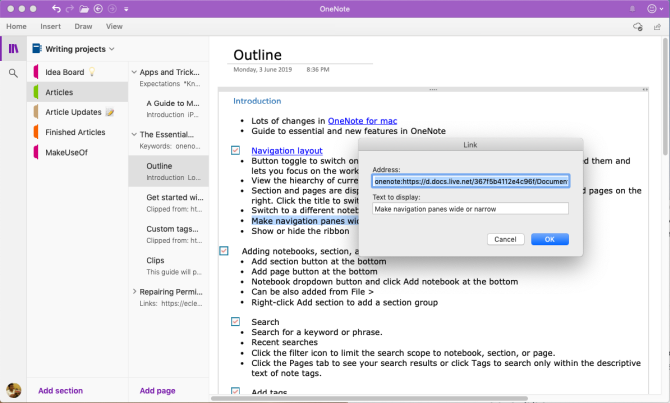Click the user profile avatar
The image size is (670, 403).
(x=14, y=390)
